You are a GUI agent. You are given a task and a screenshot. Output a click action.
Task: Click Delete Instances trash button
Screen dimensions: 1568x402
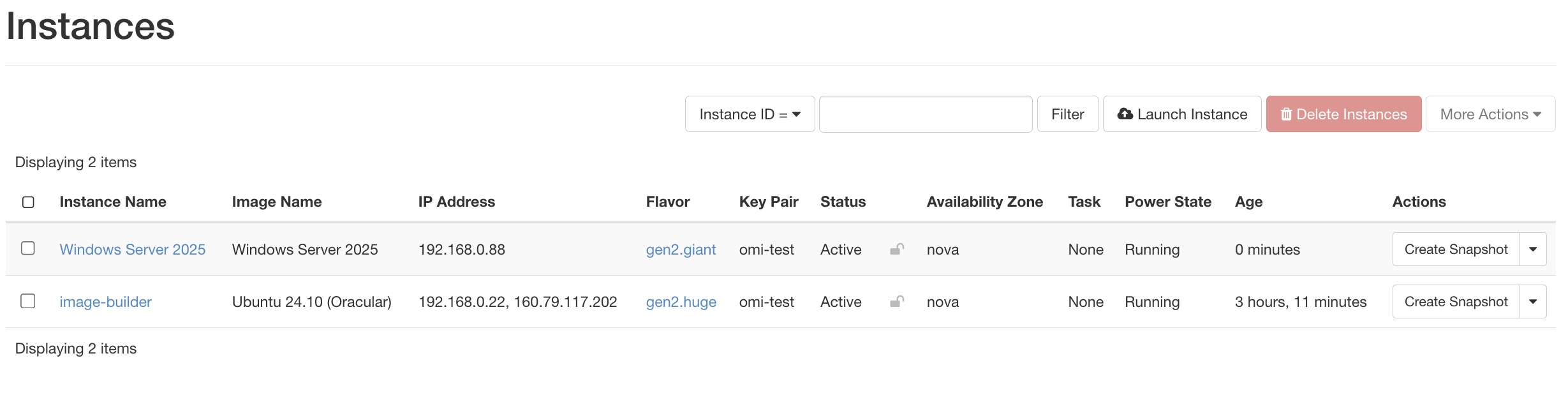point(1343,114)
